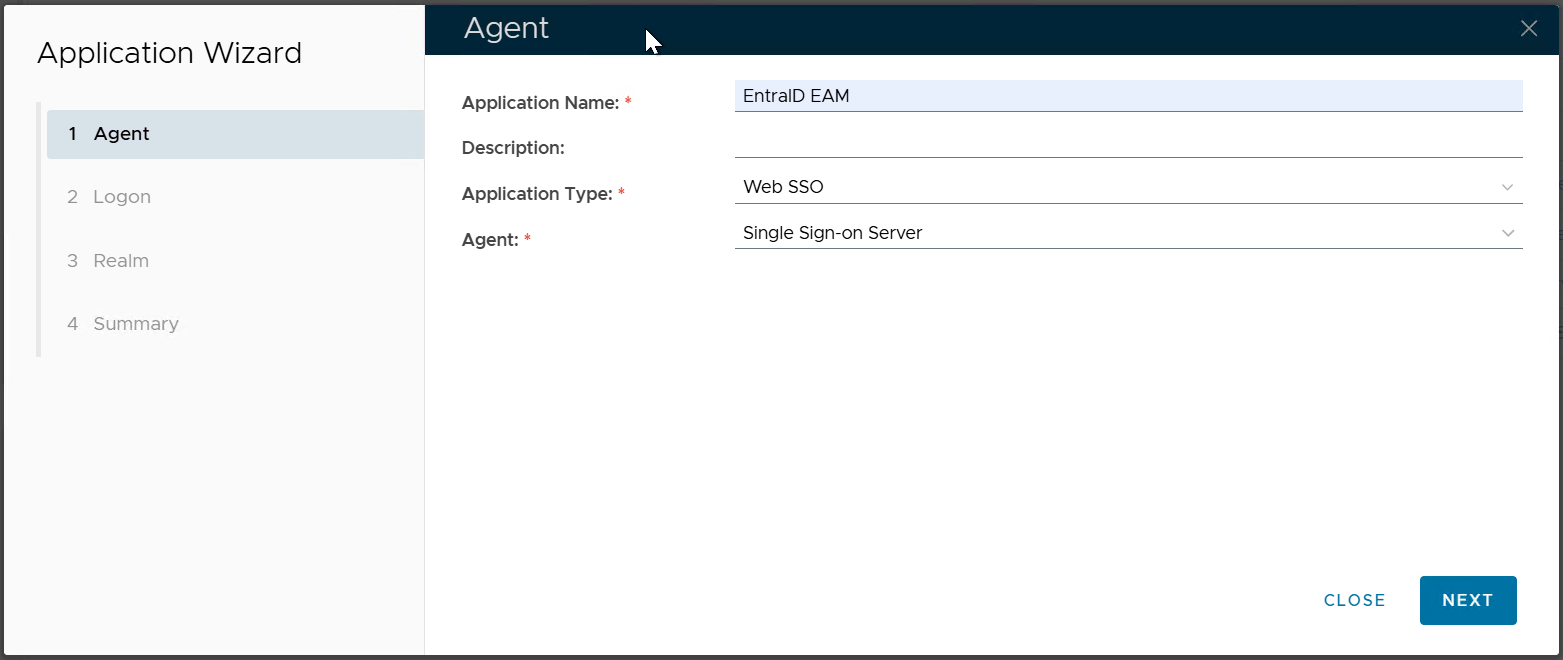Click into the empty Description field
The width and height of the screenshot is (1563, 660).
point(1127,143)
